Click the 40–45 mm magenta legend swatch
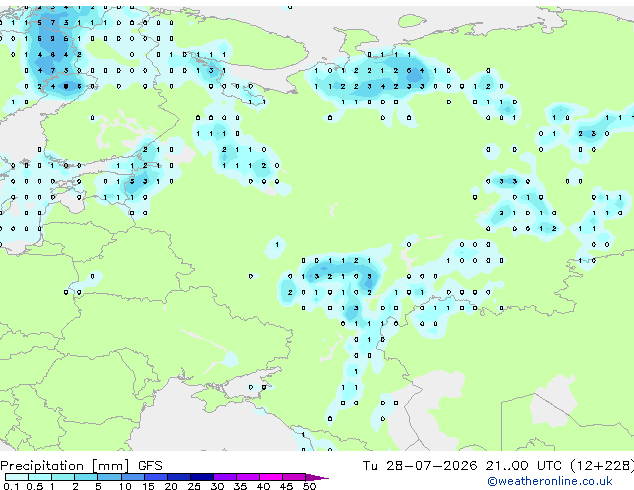This screenshot has height=490, width=634. point(271,477)
